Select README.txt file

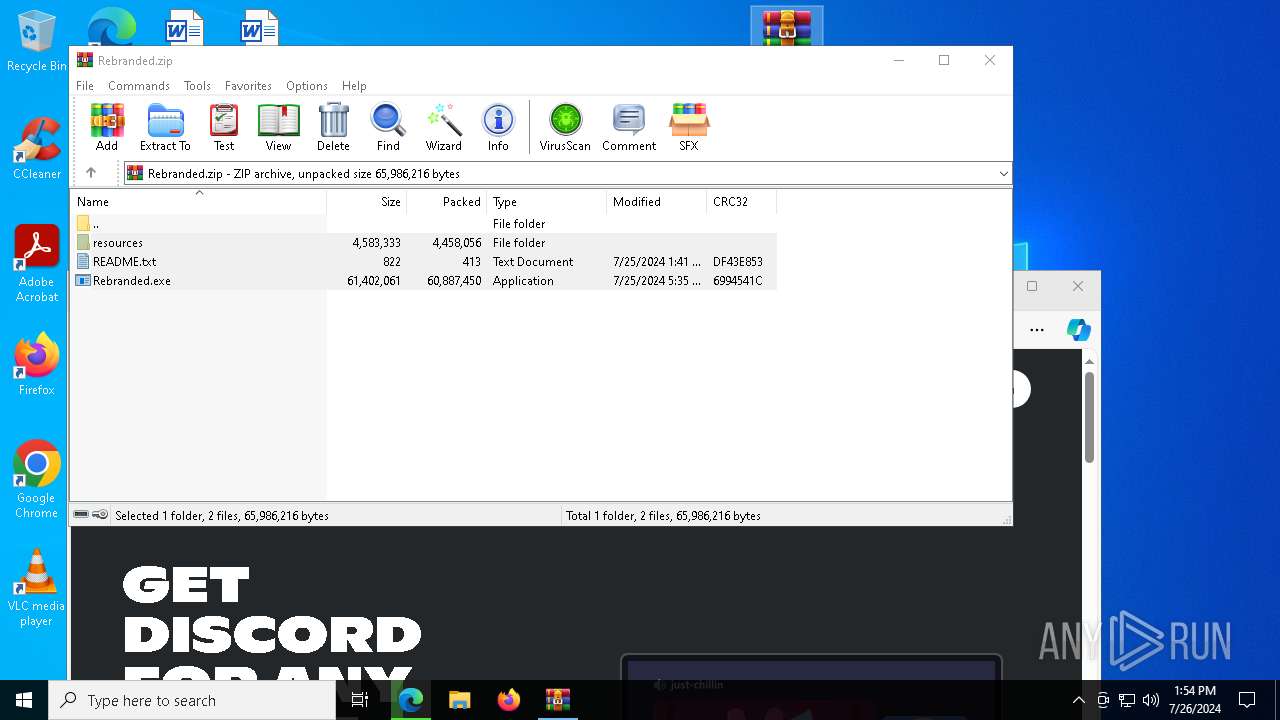tap(423, 262)
